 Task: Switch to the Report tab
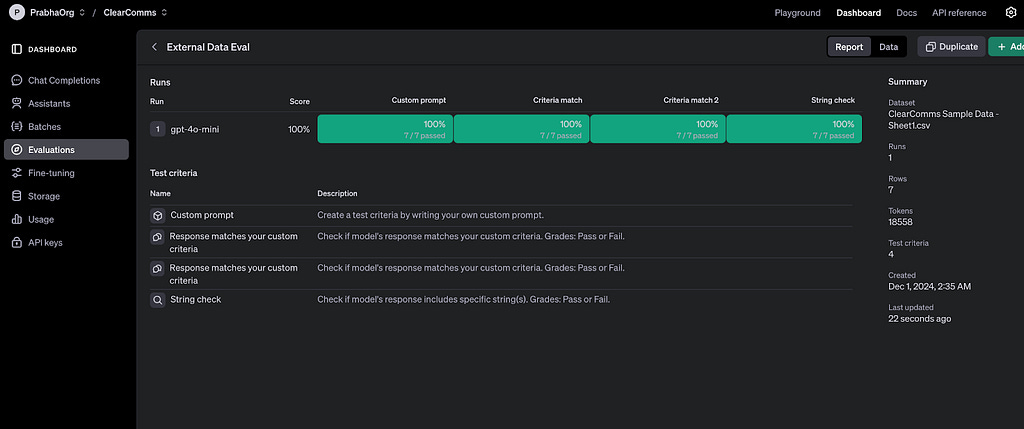(849, 47)
